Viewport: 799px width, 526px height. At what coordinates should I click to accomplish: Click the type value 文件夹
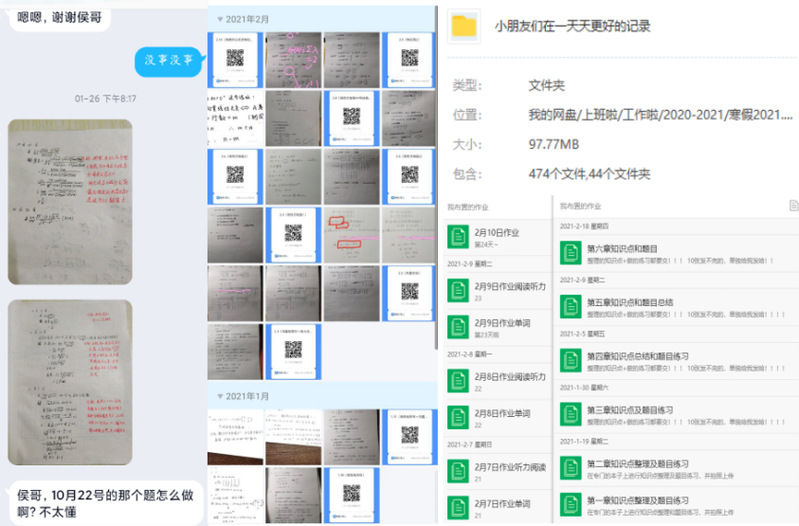tap(546, 85)
